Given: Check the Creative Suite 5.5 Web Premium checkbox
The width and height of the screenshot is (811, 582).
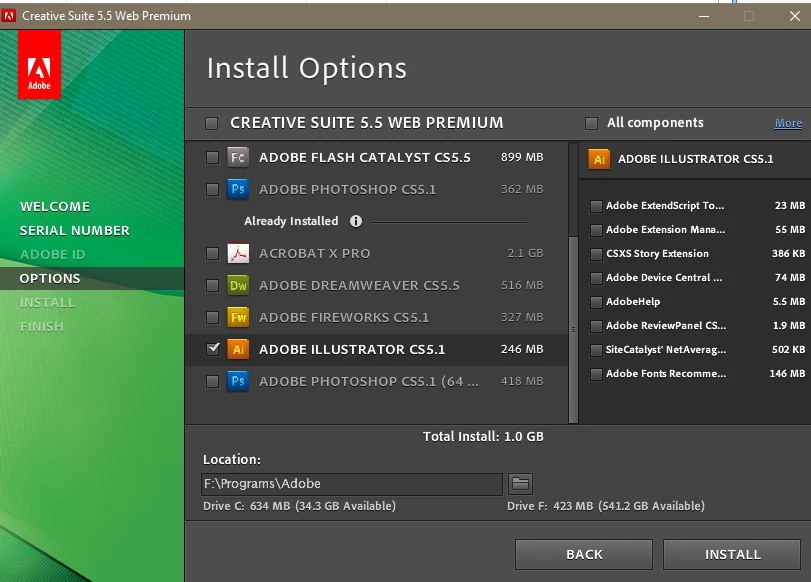Looking at the screenshot, I should (212, 123).
